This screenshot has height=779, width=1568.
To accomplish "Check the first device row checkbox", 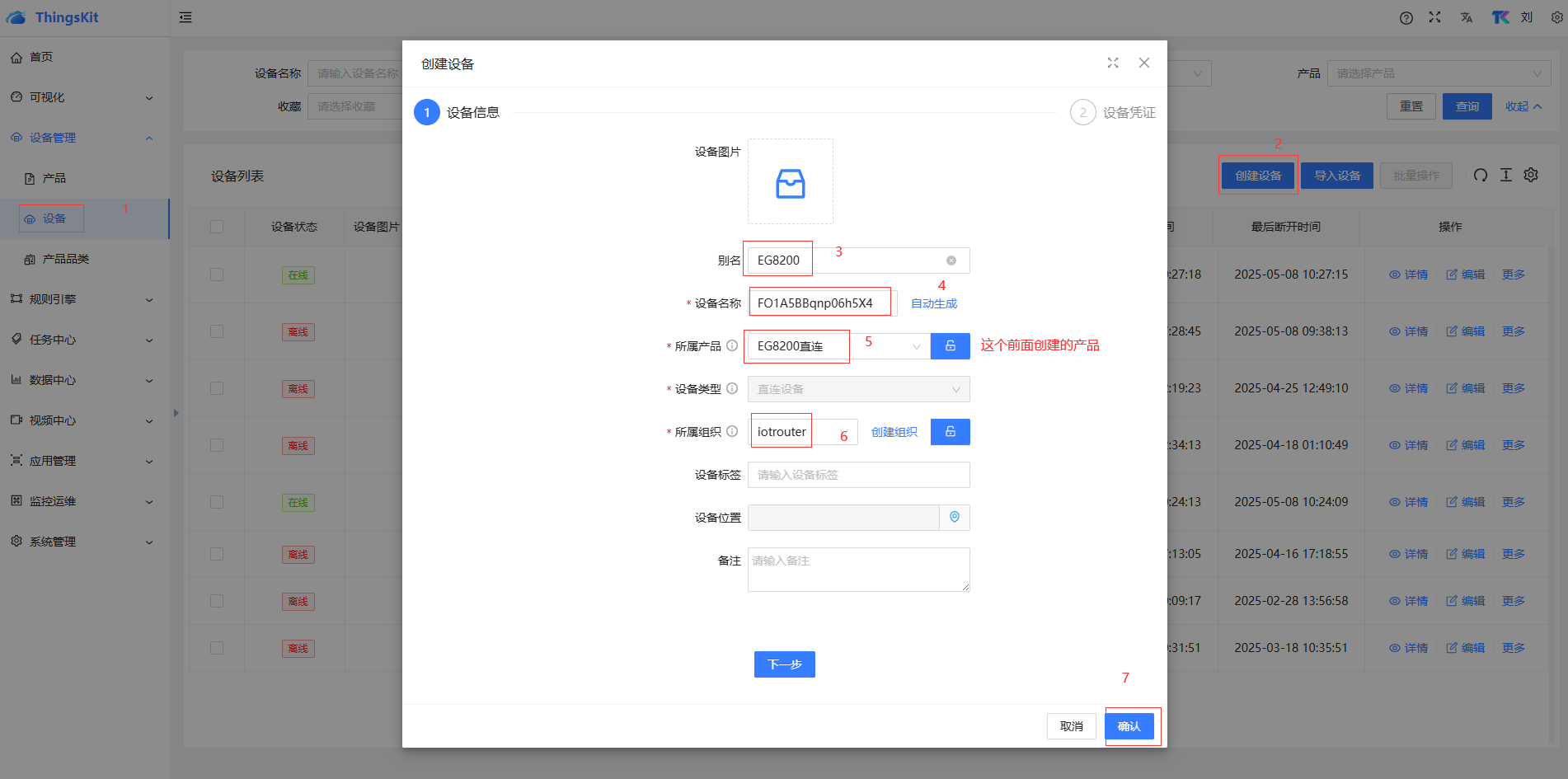I will pos(217,275).
